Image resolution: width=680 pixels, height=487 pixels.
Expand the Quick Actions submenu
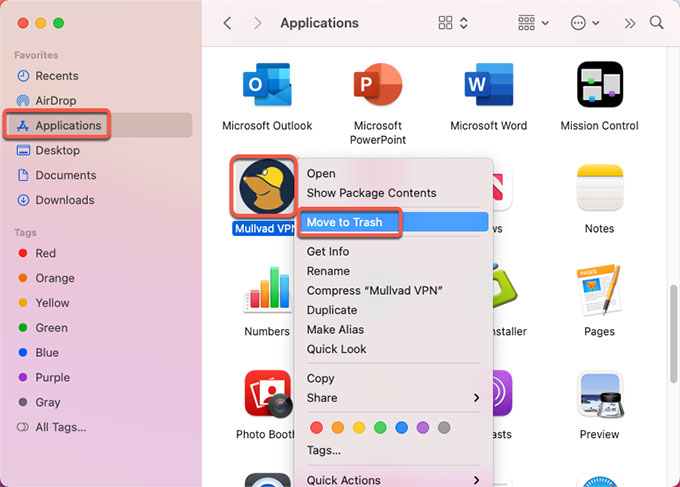(393, 480)
